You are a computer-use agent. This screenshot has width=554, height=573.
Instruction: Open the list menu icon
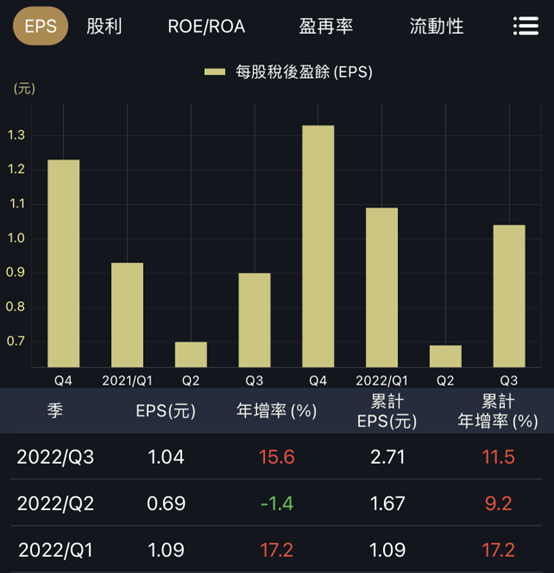point(525,26)
